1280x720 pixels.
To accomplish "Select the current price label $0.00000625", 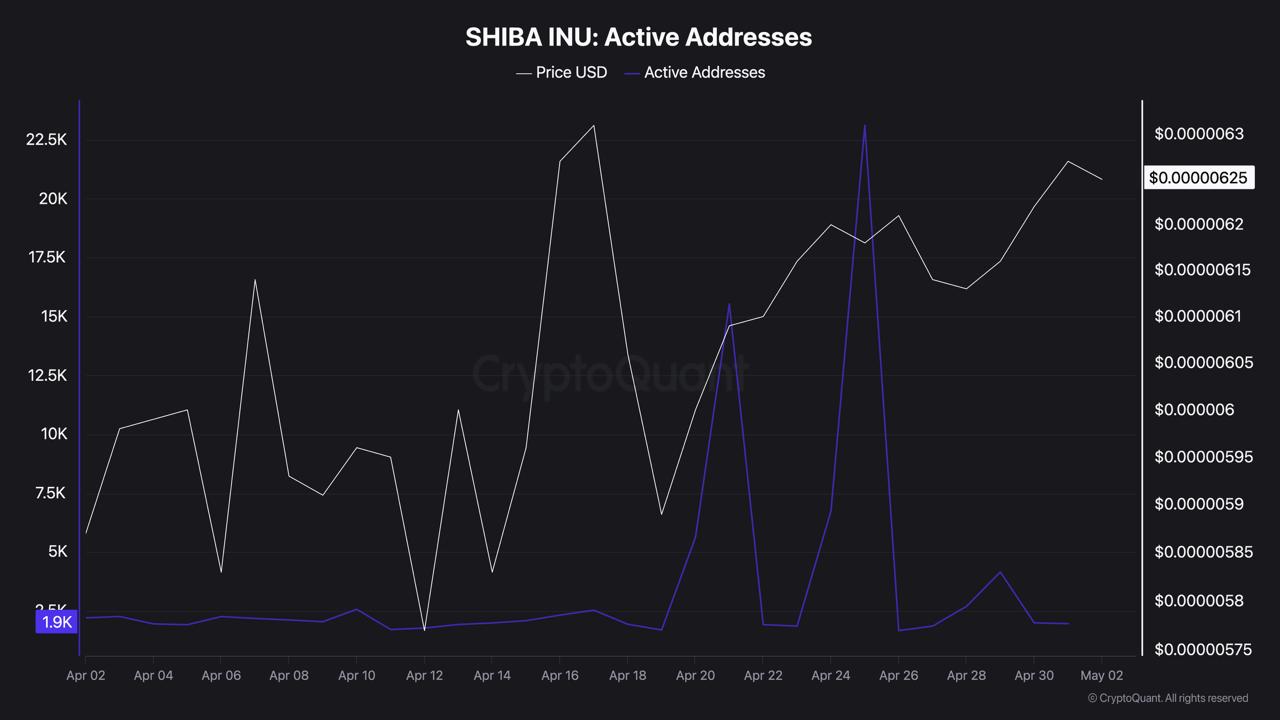I will (x=1198, y=178).
